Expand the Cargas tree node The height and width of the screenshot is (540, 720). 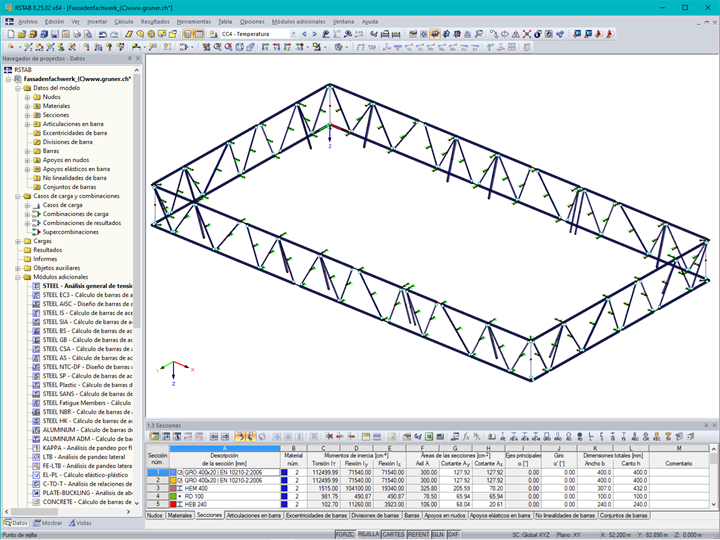[18, 241]
